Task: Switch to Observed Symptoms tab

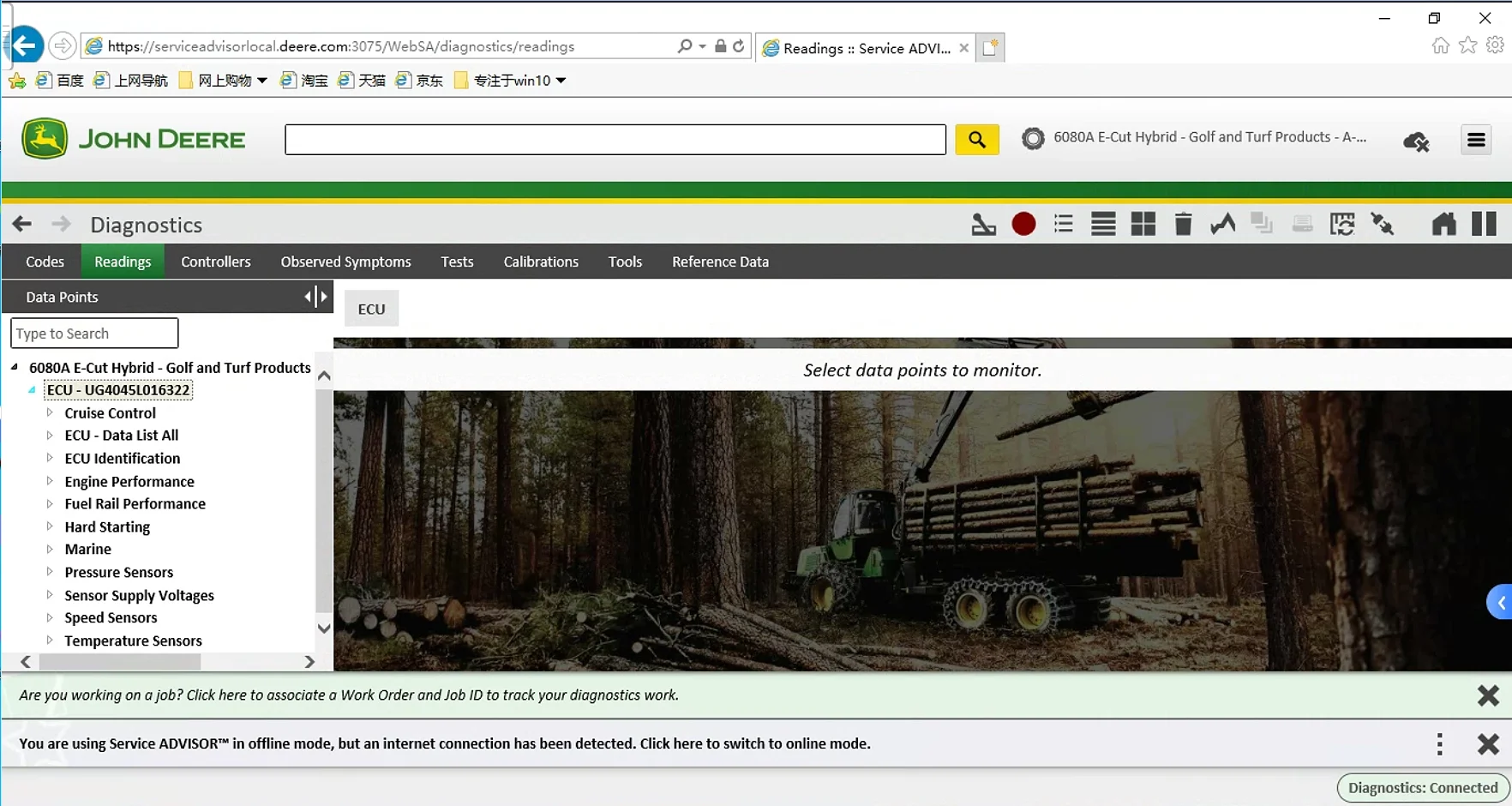Action: pyautogui.click(x=345, y=262)
